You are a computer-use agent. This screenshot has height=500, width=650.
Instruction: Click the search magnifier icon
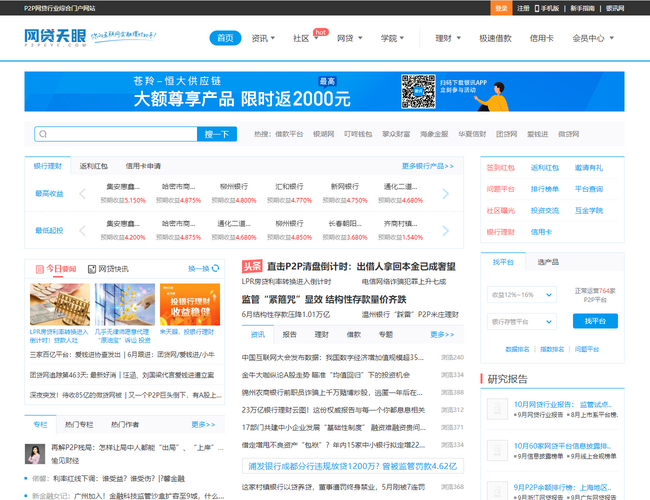pos(43,134)
